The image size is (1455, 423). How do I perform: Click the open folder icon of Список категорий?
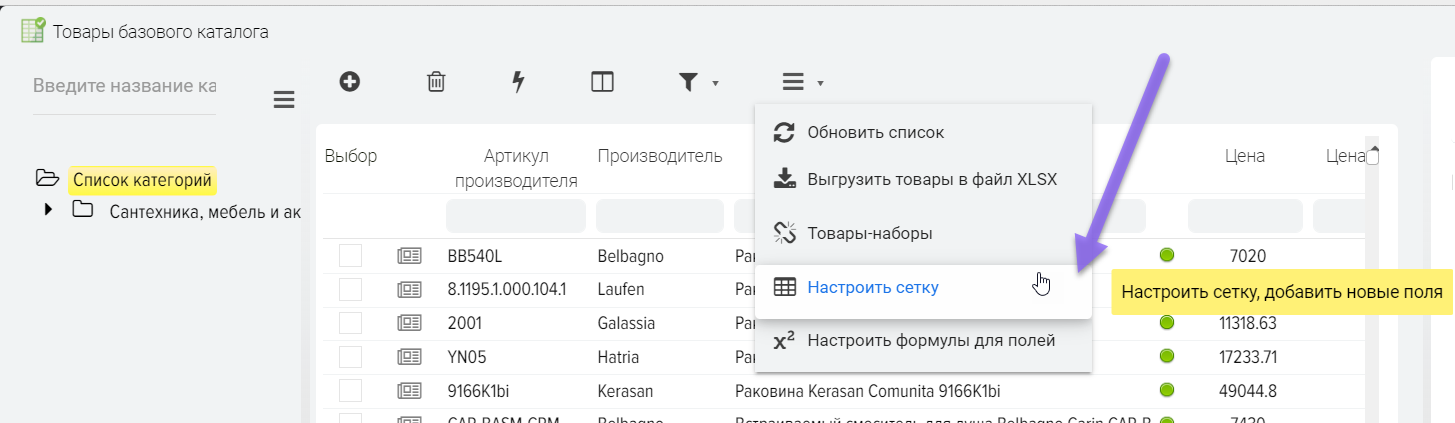click(47, 179)
